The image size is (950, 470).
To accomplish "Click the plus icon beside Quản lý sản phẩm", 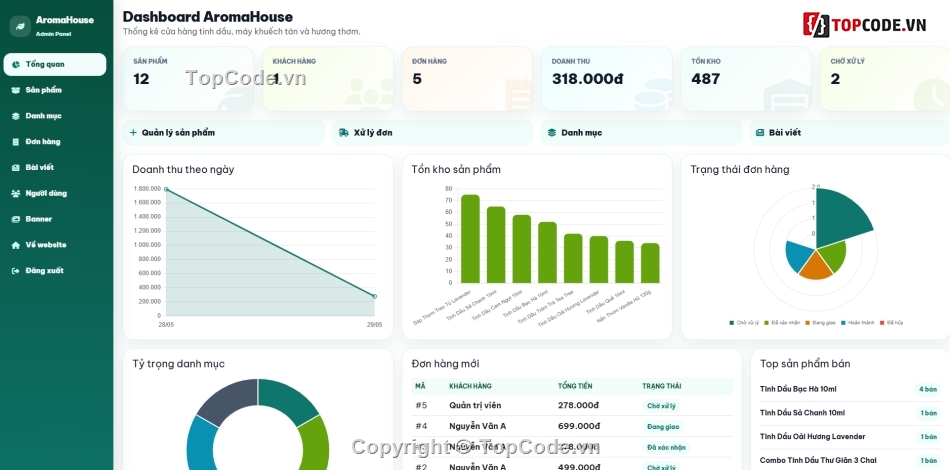I will click(133, 133).
